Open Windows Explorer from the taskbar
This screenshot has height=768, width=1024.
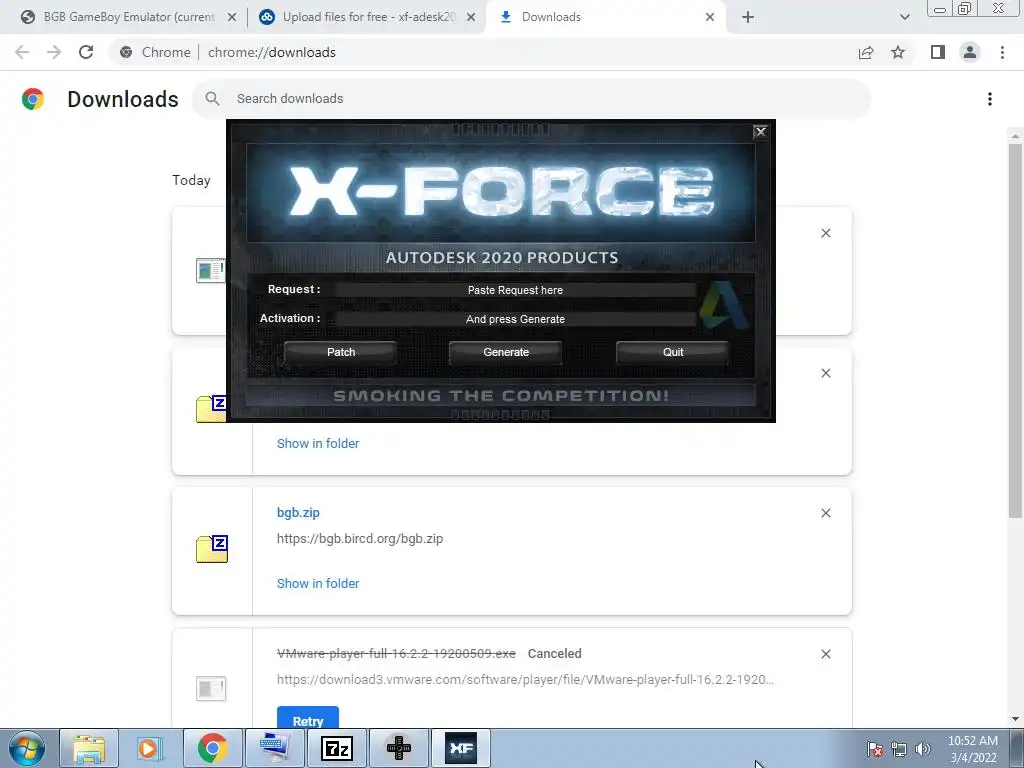[89, 748]
